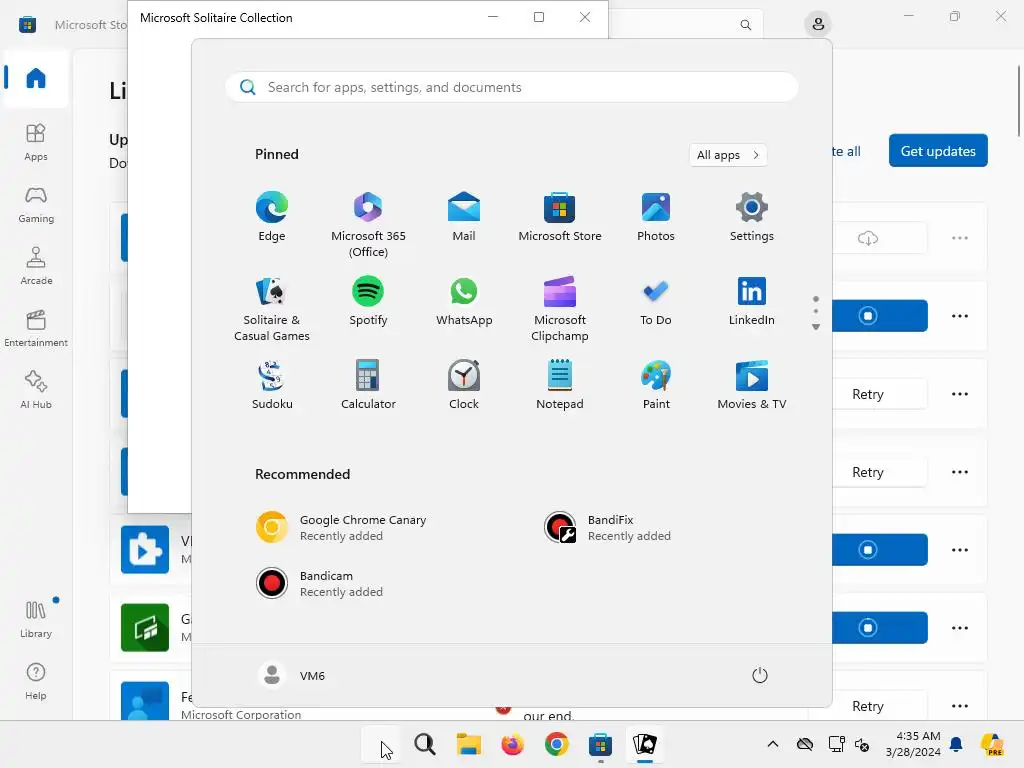The height and width of the screenshot is (768, 1024).
Task: Go to Home in Microsoft Store sidebar
Action: click(36, 78)
